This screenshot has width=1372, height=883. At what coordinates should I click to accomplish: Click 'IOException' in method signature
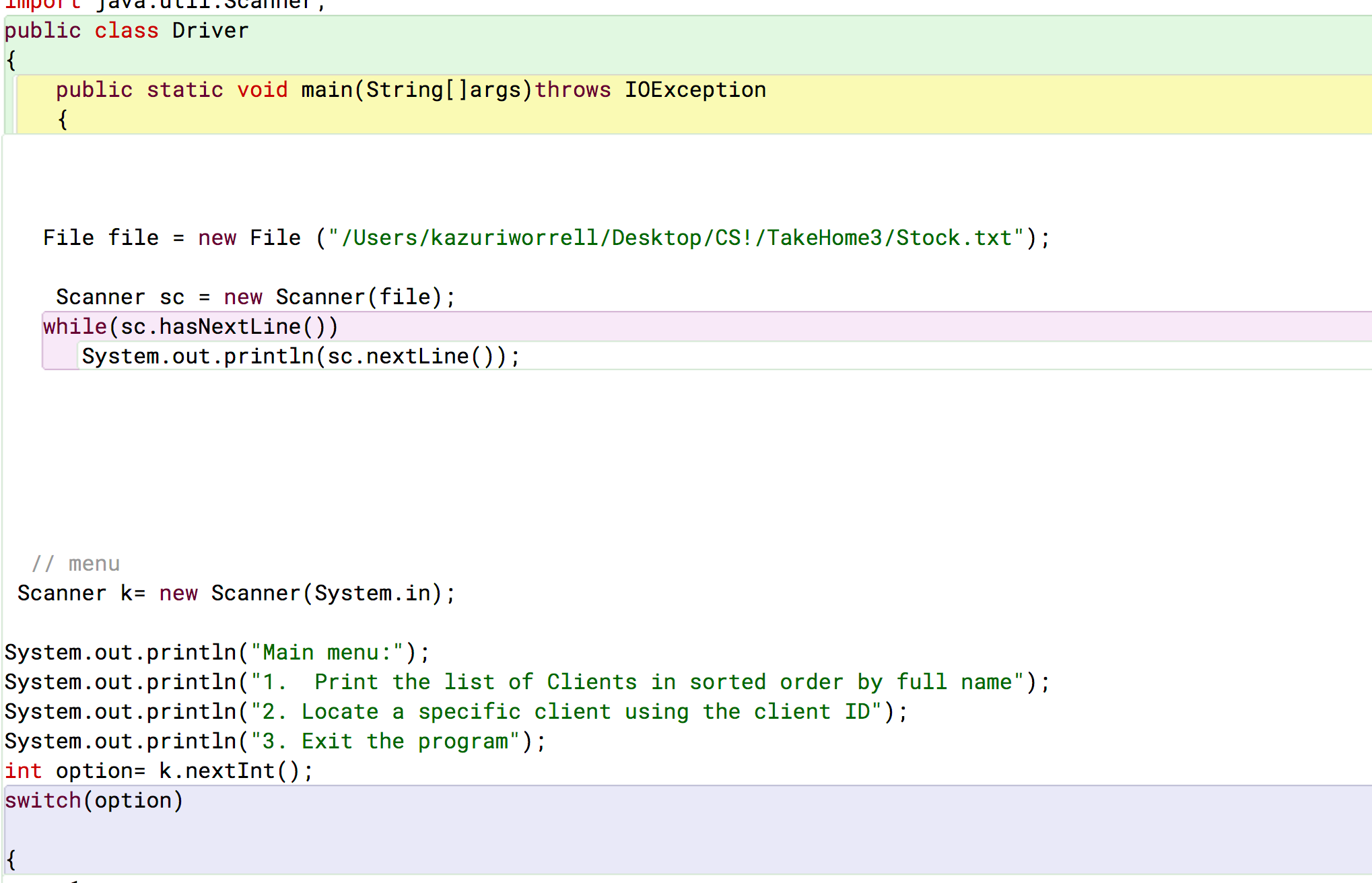[695, 90]
